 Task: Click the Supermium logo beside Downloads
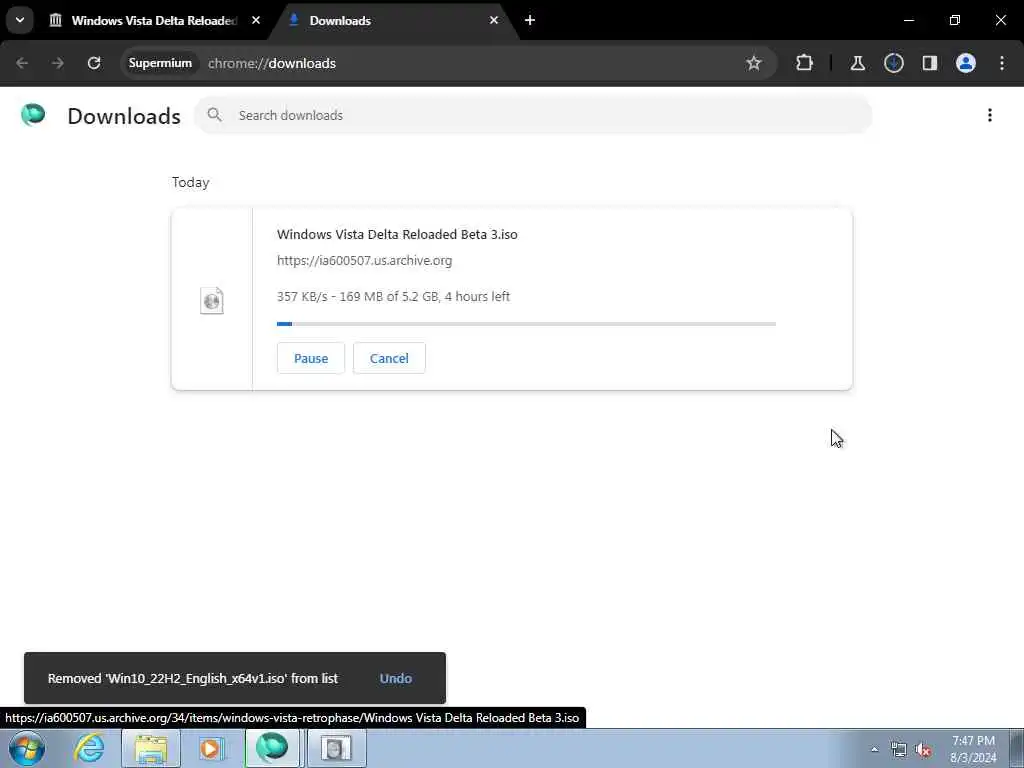[33, 115]
